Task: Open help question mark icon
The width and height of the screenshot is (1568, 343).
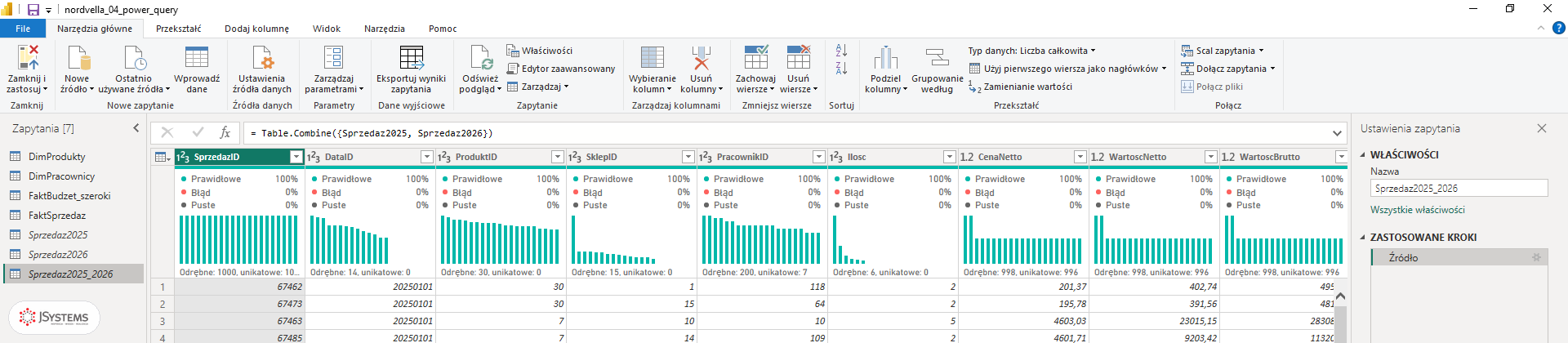Action: click(1558, 28)
